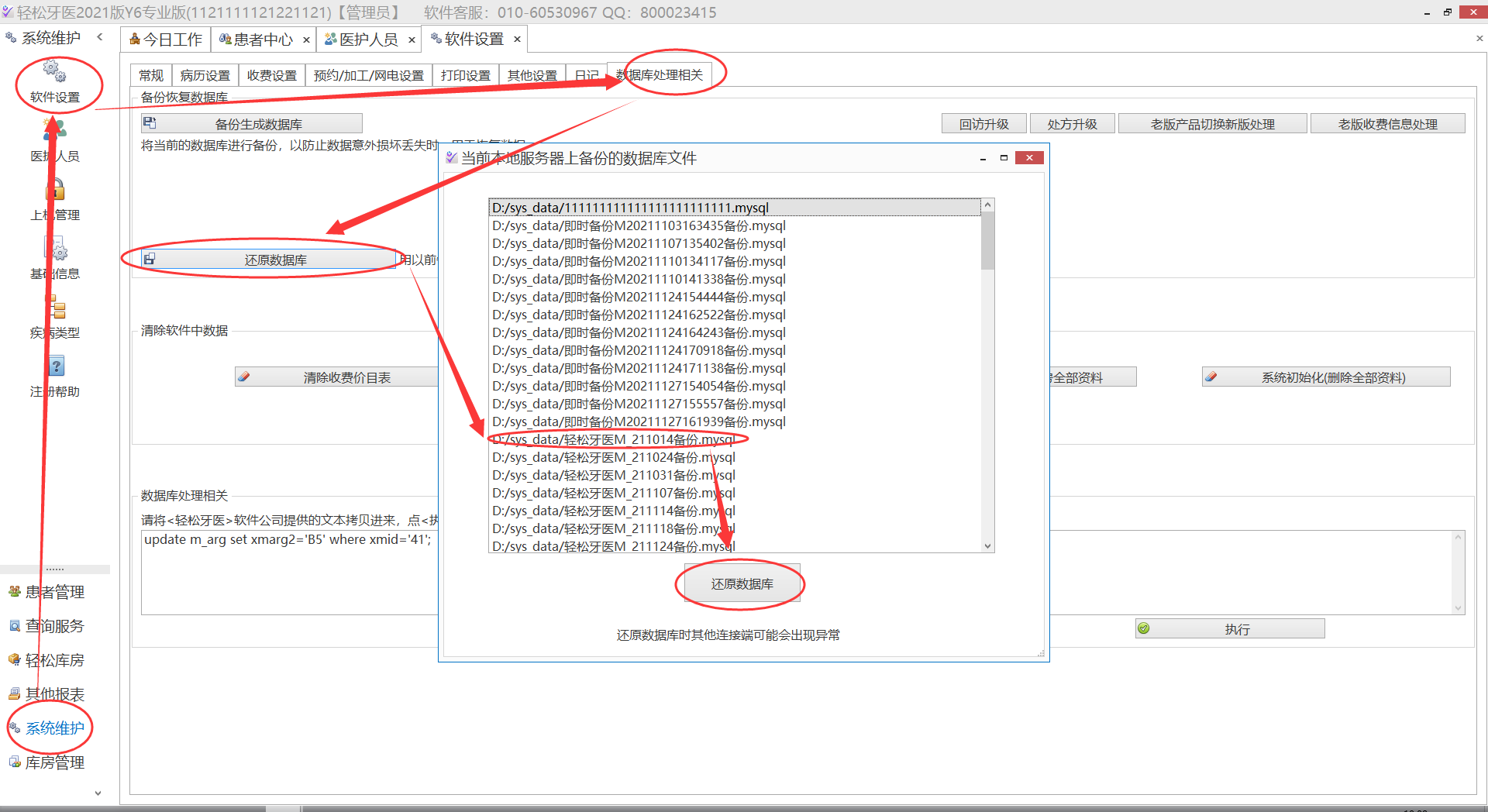Select 即时备份M20211124164243备份.mysql entry
Viewport: 1488px width, 812px height.
tap(735, 332)
